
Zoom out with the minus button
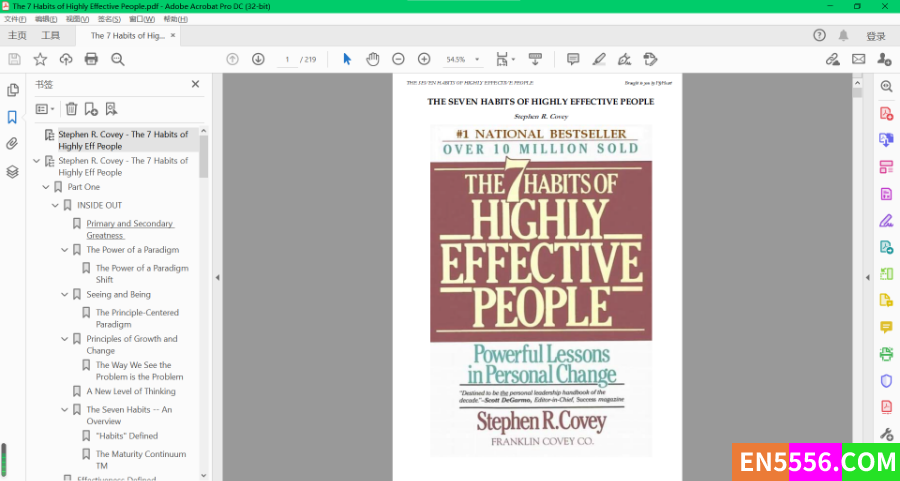[x=398, y=59]
